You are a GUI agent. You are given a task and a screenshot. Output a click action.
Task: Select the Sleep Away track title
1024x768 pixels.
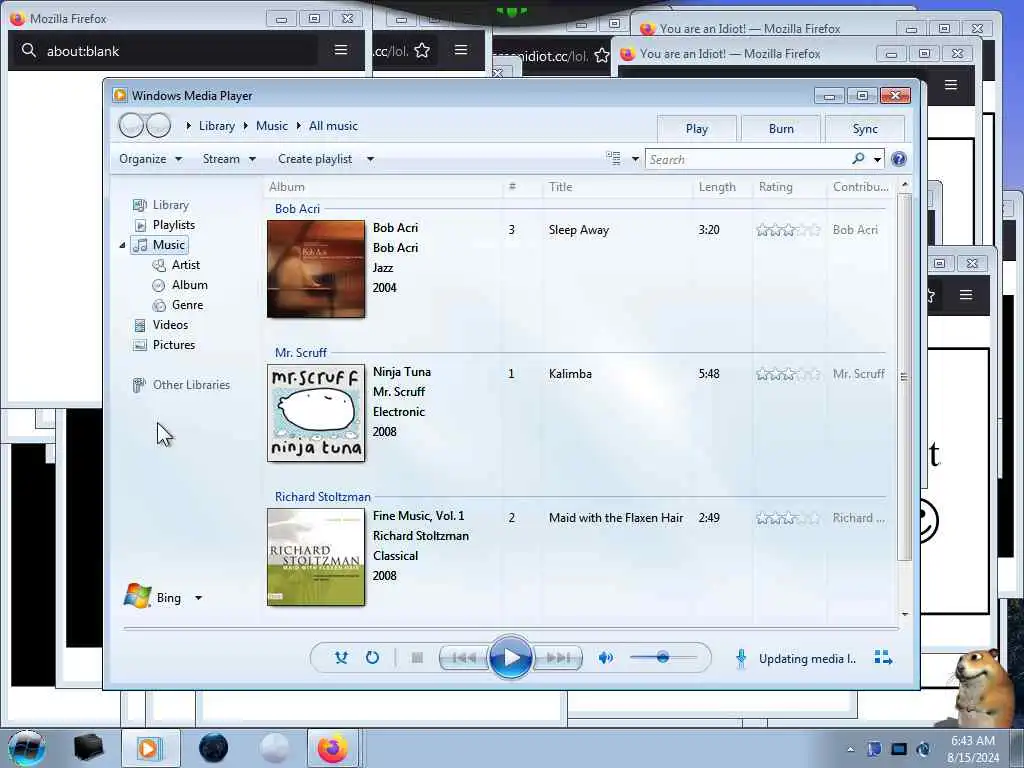pyautogui.click(x=579, y=230)
